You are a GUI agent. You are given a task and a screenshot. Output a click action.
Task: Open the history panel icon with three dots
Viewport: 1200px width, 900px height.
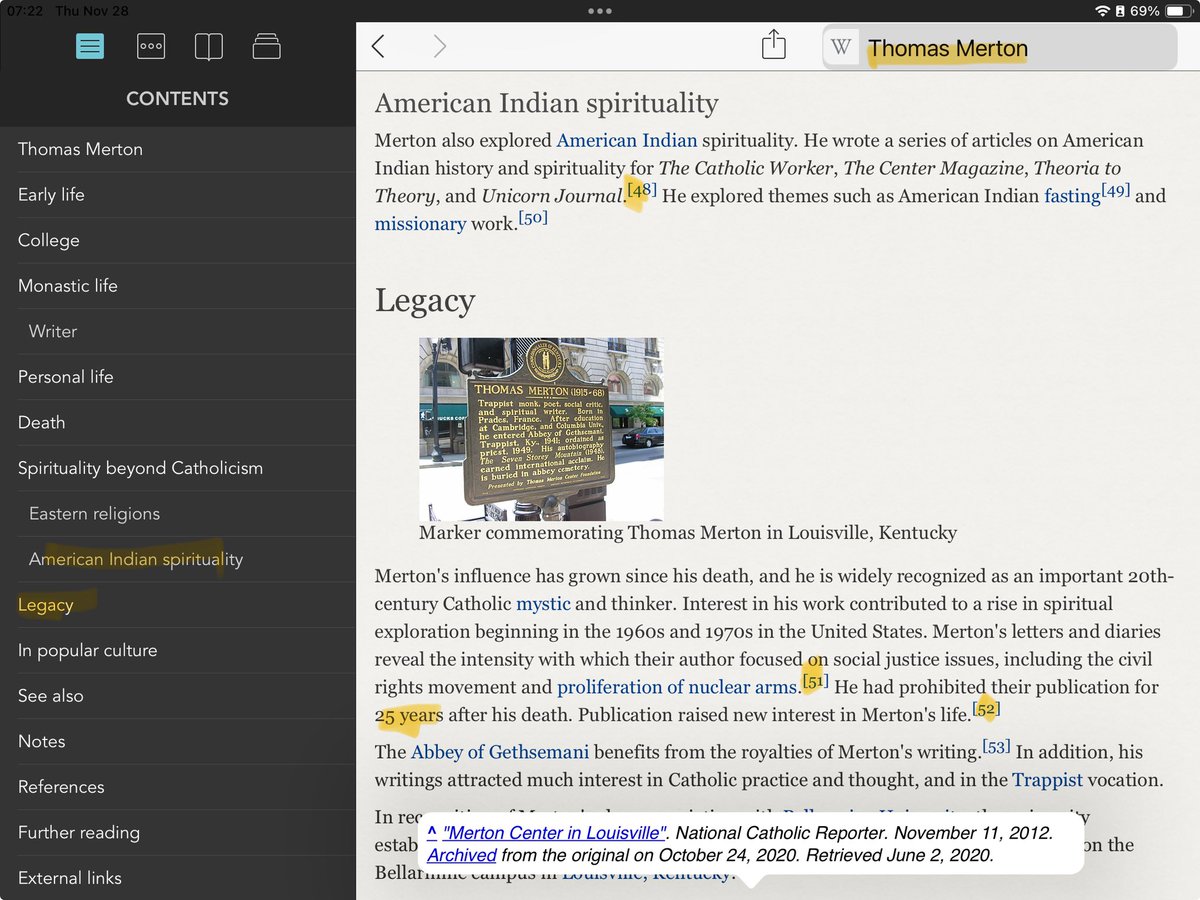pyautogui.click(x=151, y=47)
